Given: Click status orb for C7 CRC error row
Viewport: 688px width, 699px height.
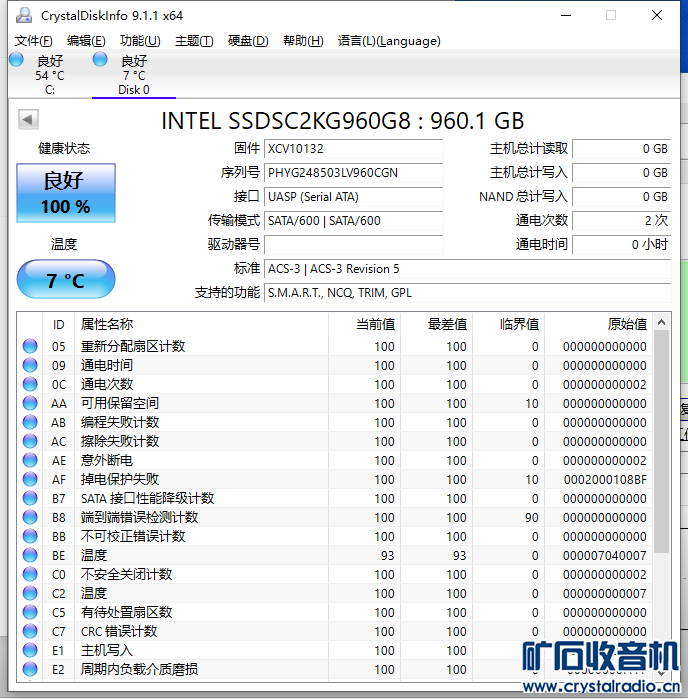Looking at the screenshot, I should [30, 632].
